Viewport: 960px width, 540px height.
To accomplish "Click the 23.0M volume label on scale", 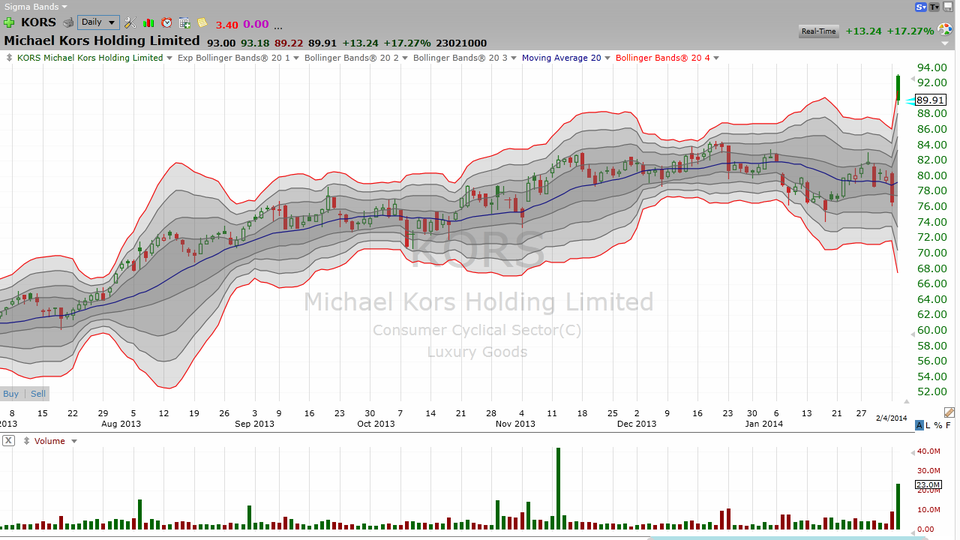I will pos(928,484).
